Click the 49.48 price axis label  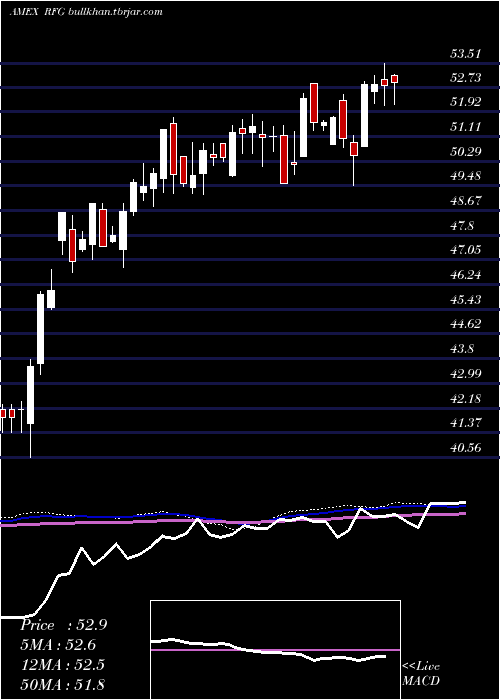[466, 176]
